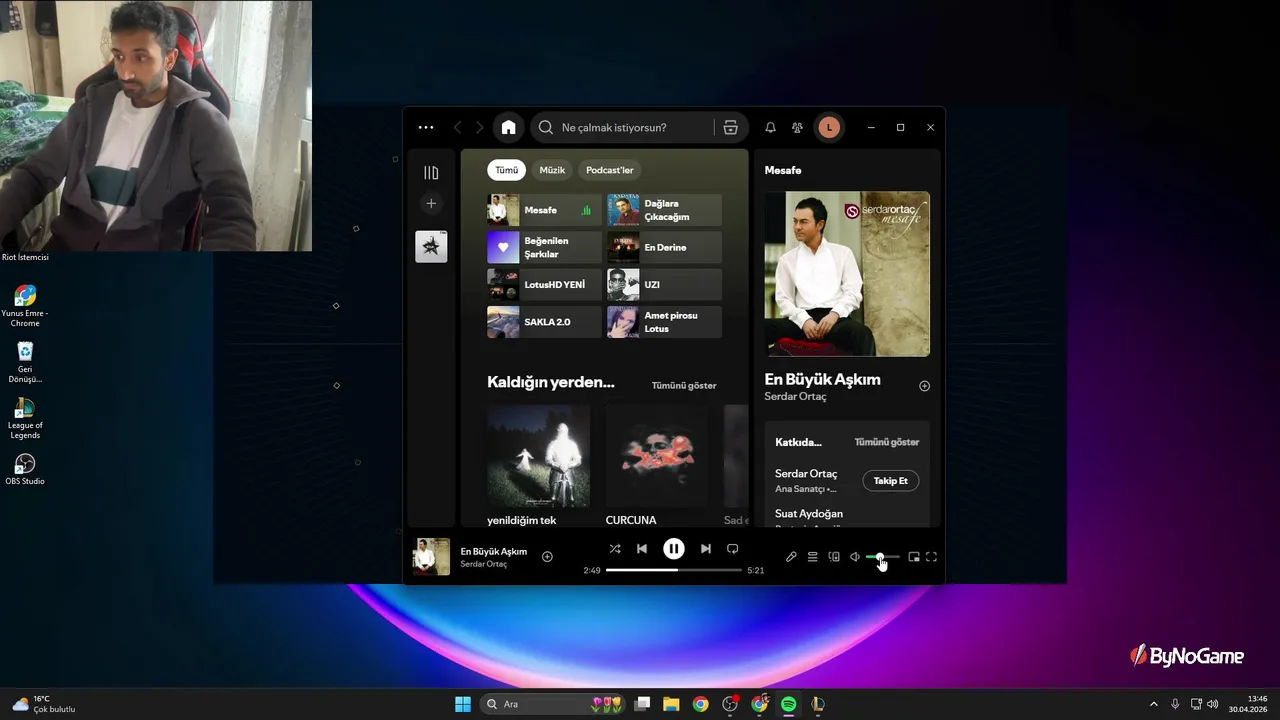This screenshot has width=1280, height=720.
Task: Open Amet pirosu Lotus tile
Action: coord(664,322)
